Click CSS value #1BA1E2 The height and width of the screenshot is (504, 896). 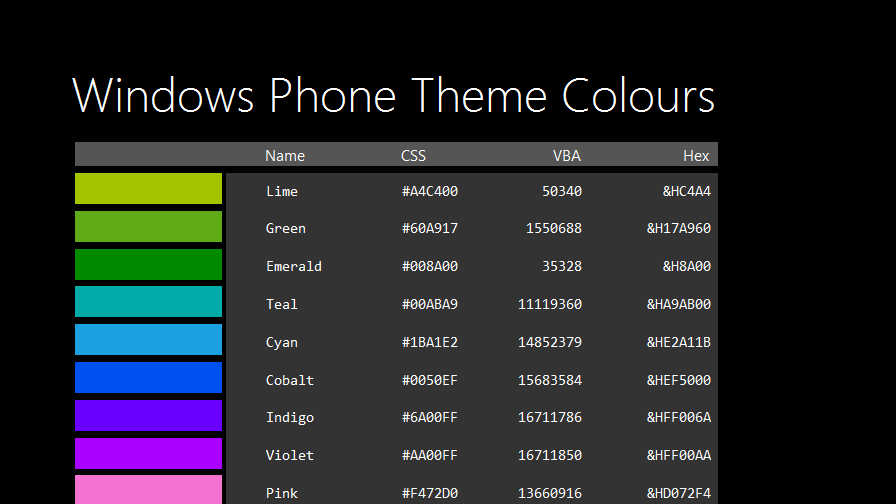[430, 342]
